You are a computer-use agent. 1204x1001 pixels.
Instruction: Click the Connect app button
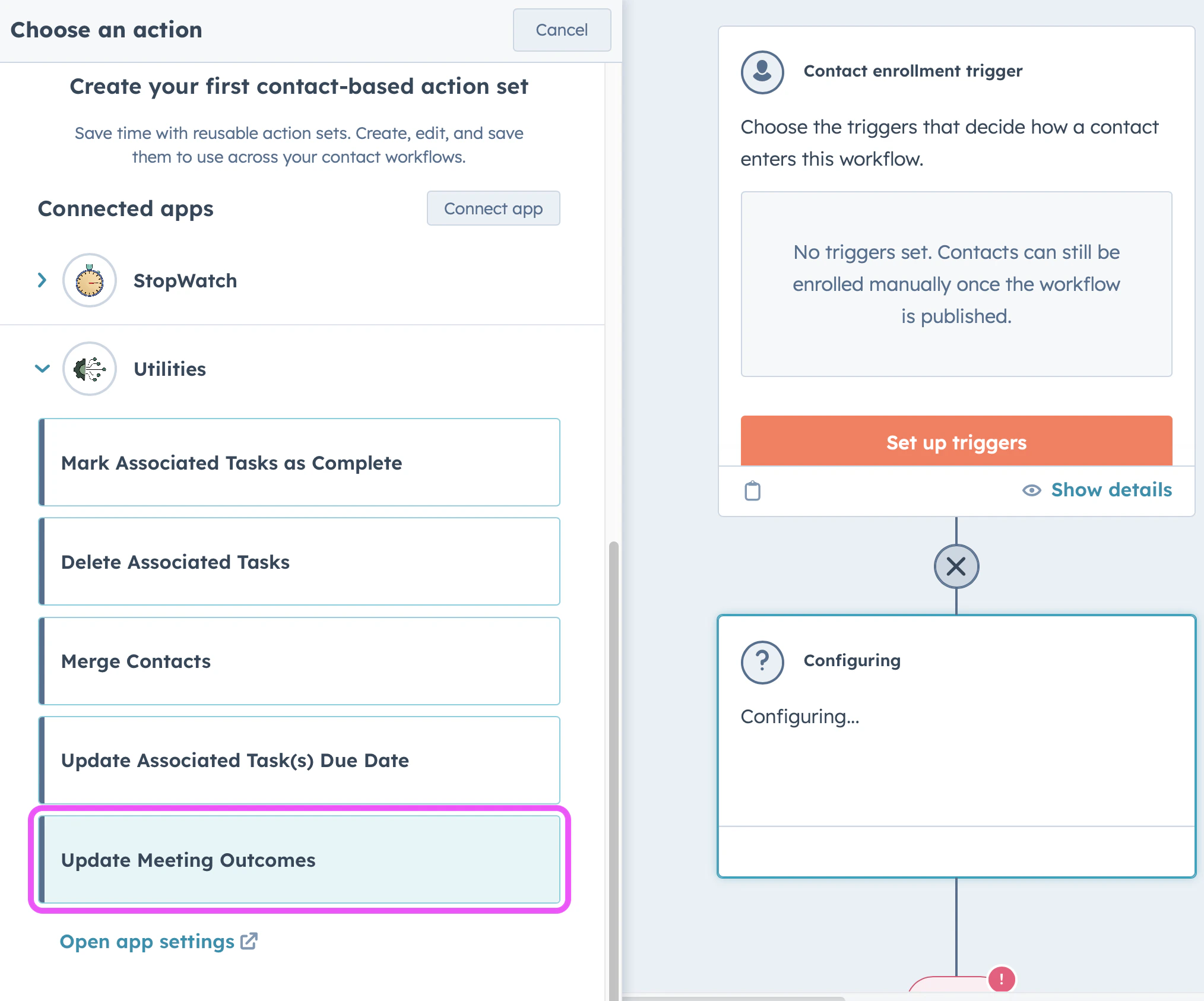(x=493, y=208)
